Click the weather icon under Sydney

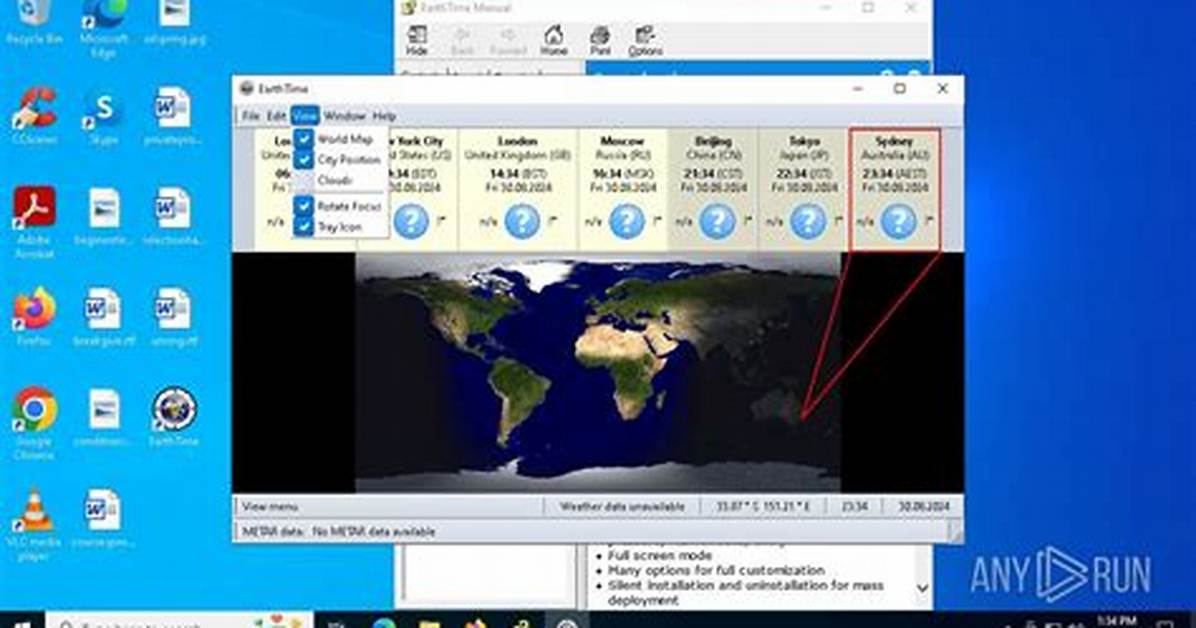click(899, 221)
